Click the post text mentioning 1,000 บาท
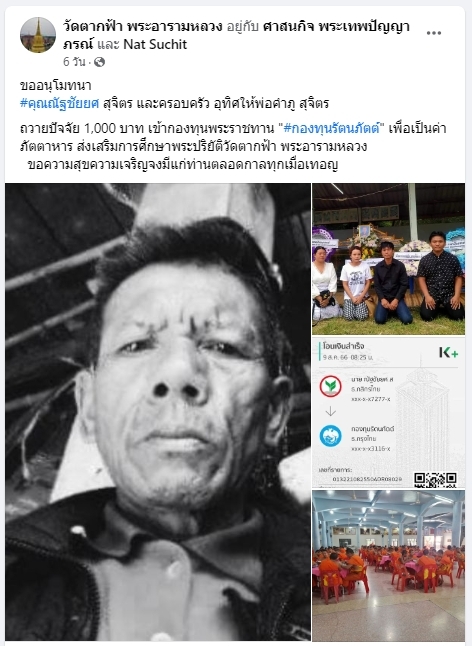 click(x=233, y=138)
